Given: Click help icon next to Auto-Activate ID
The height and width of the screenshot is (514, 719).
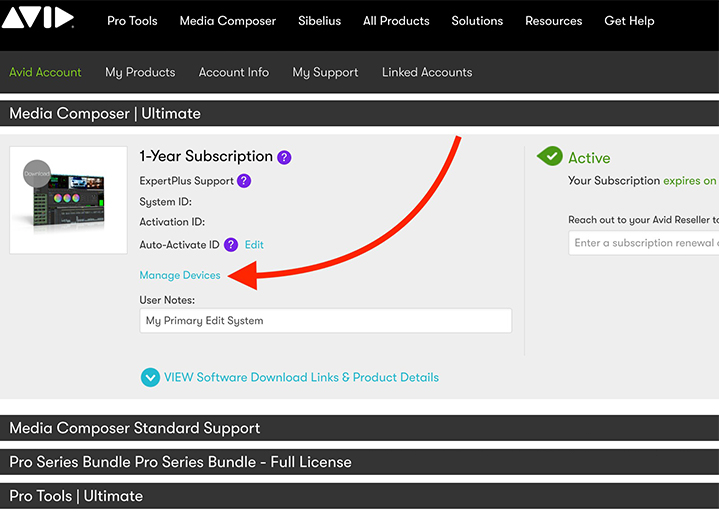Looking at the screenshot, I should [x=231, y=244].
